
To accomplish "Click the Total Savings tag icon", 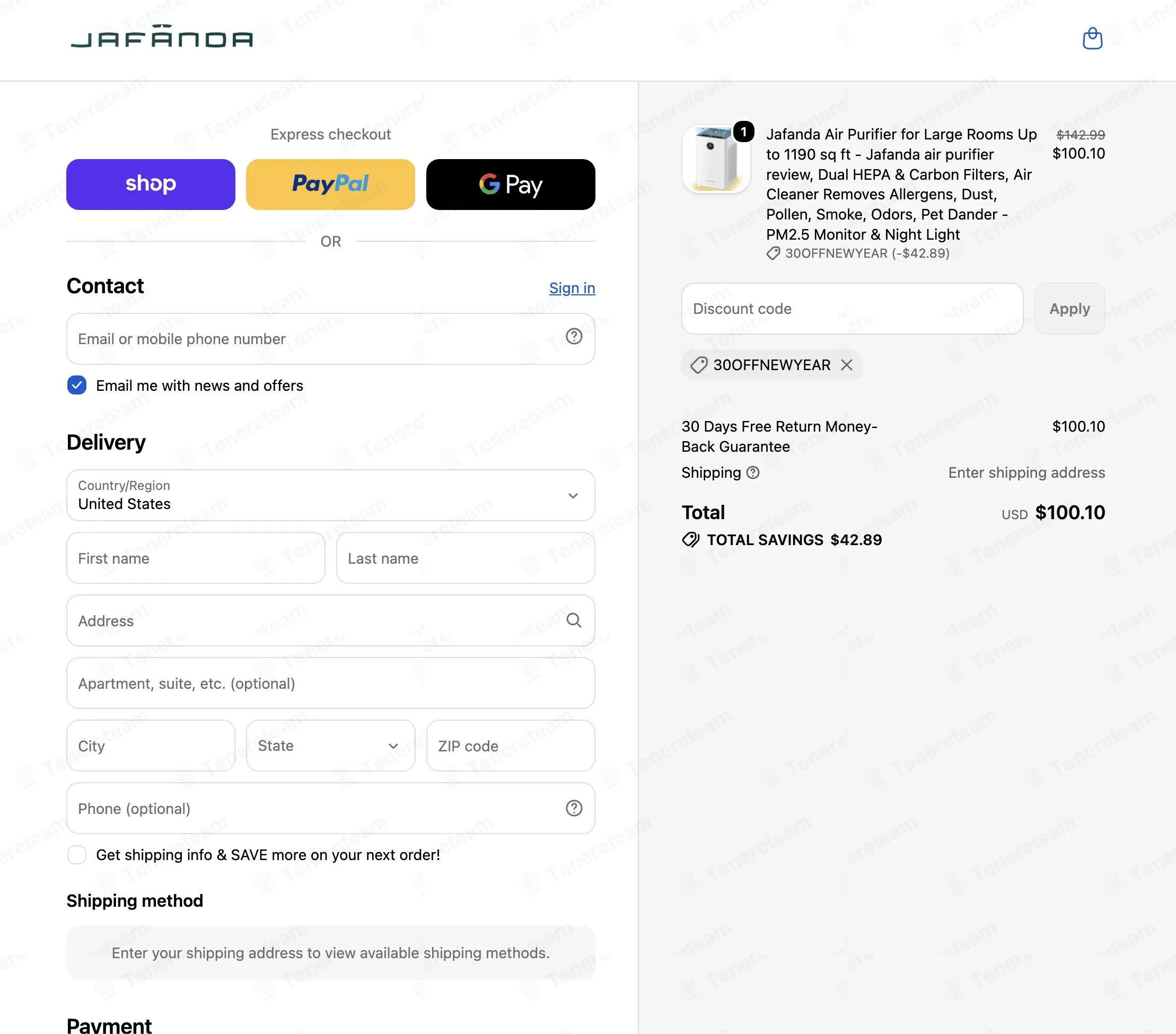I will 690,540.
